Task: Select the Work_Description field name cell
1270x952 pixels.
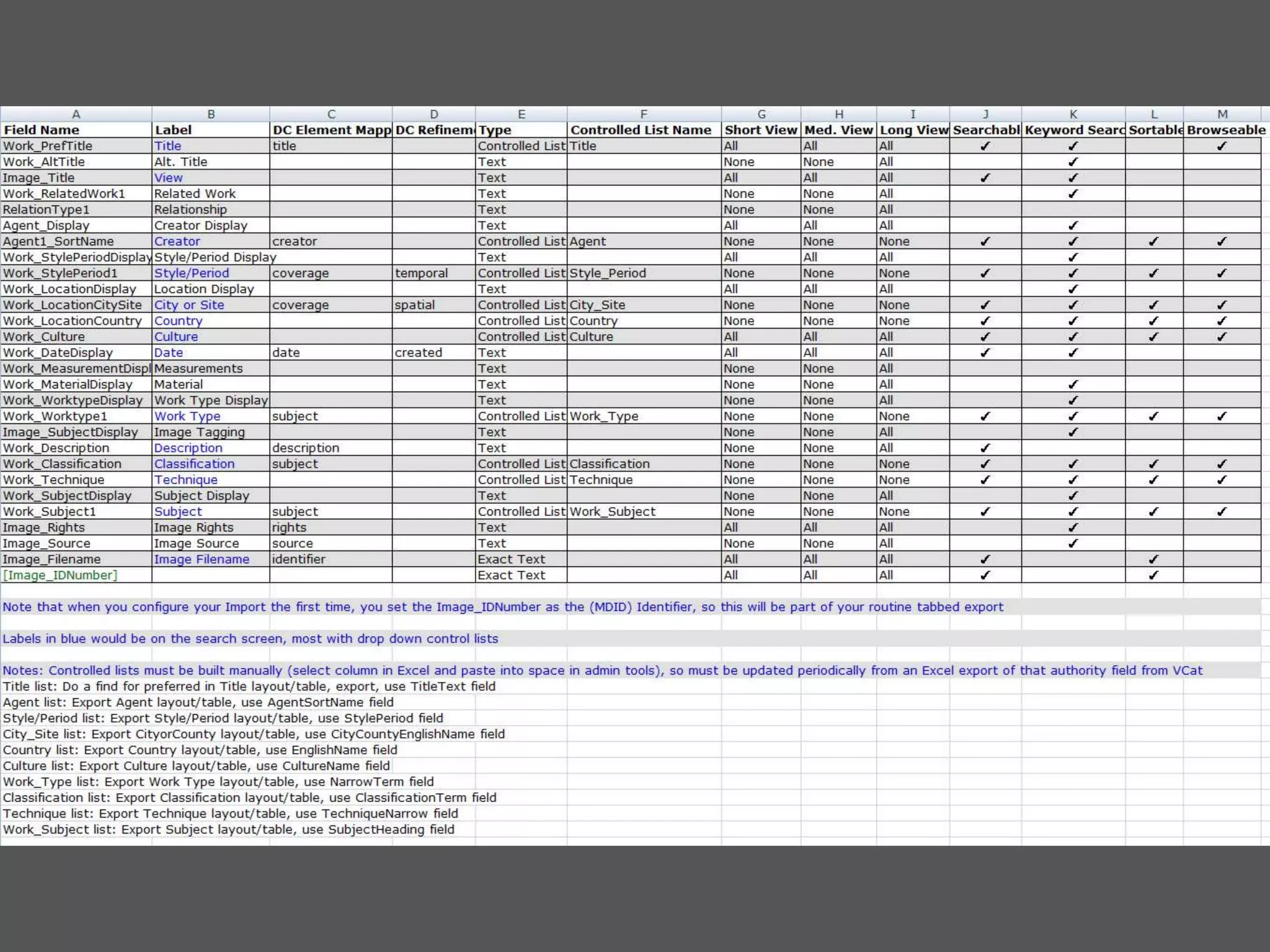Action: pyautogui.click(x=56, y=448)
